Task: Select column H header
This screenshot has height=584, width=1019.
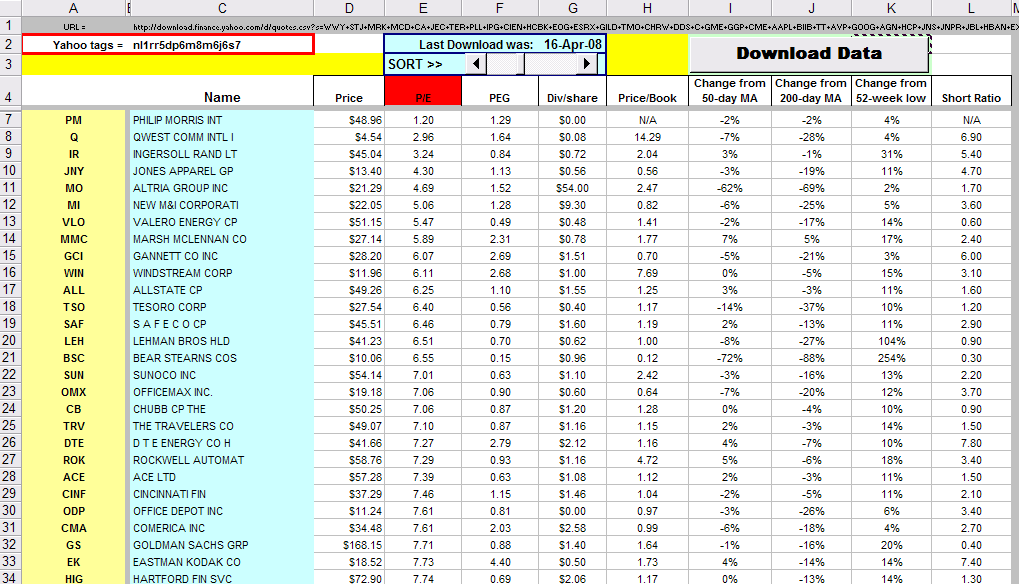Action: click(647, 8)
